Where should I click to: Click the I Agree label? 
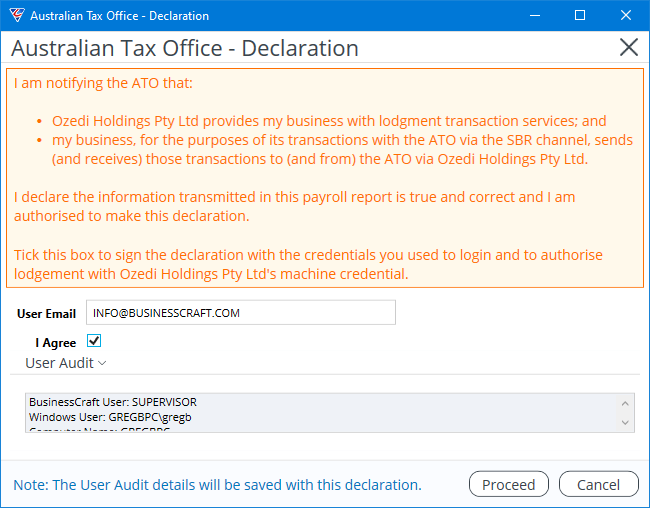click(56, 343)
